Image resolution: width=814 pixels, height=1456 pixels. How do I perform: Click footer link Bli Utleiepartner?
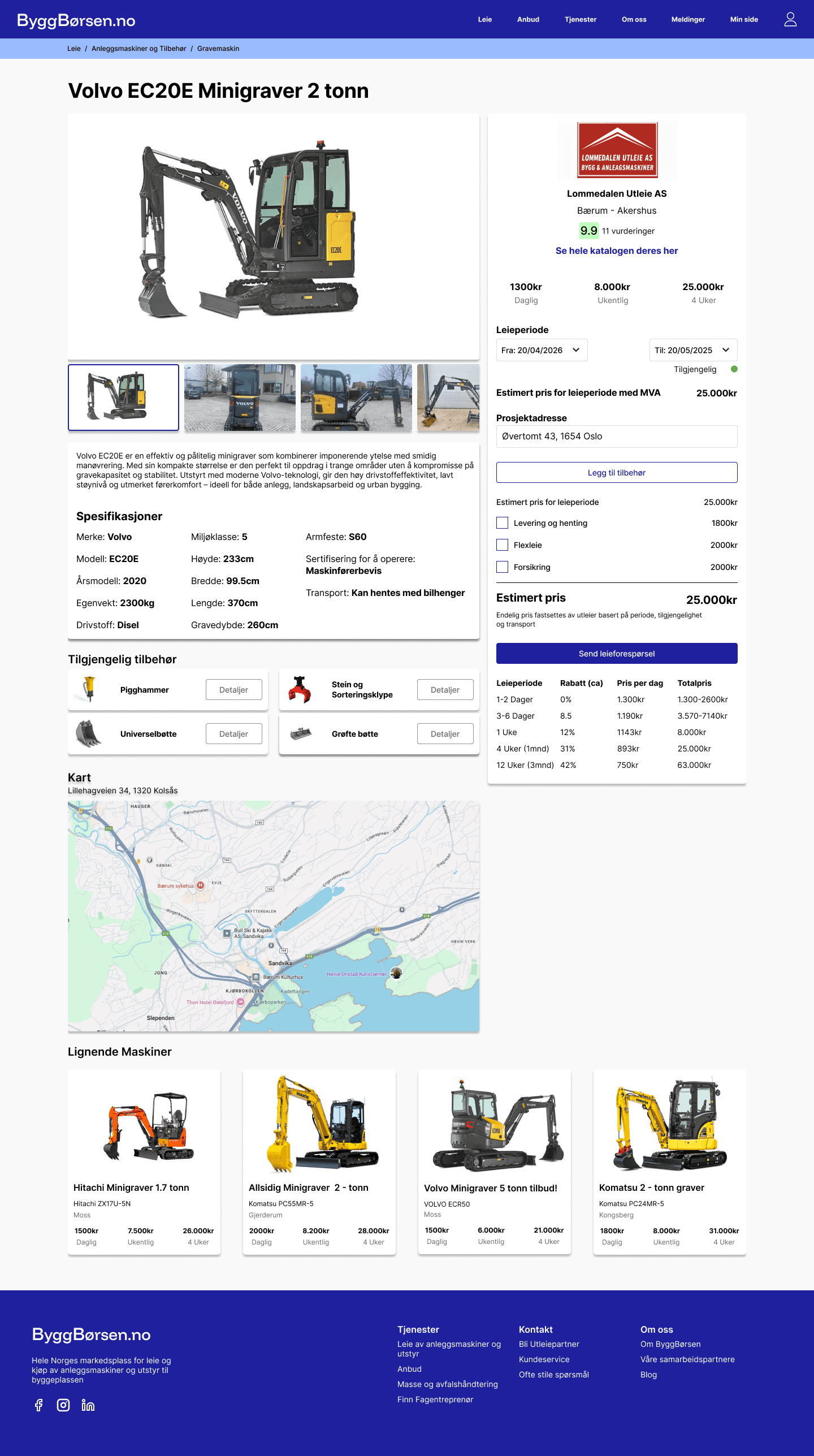[549, 1344]
